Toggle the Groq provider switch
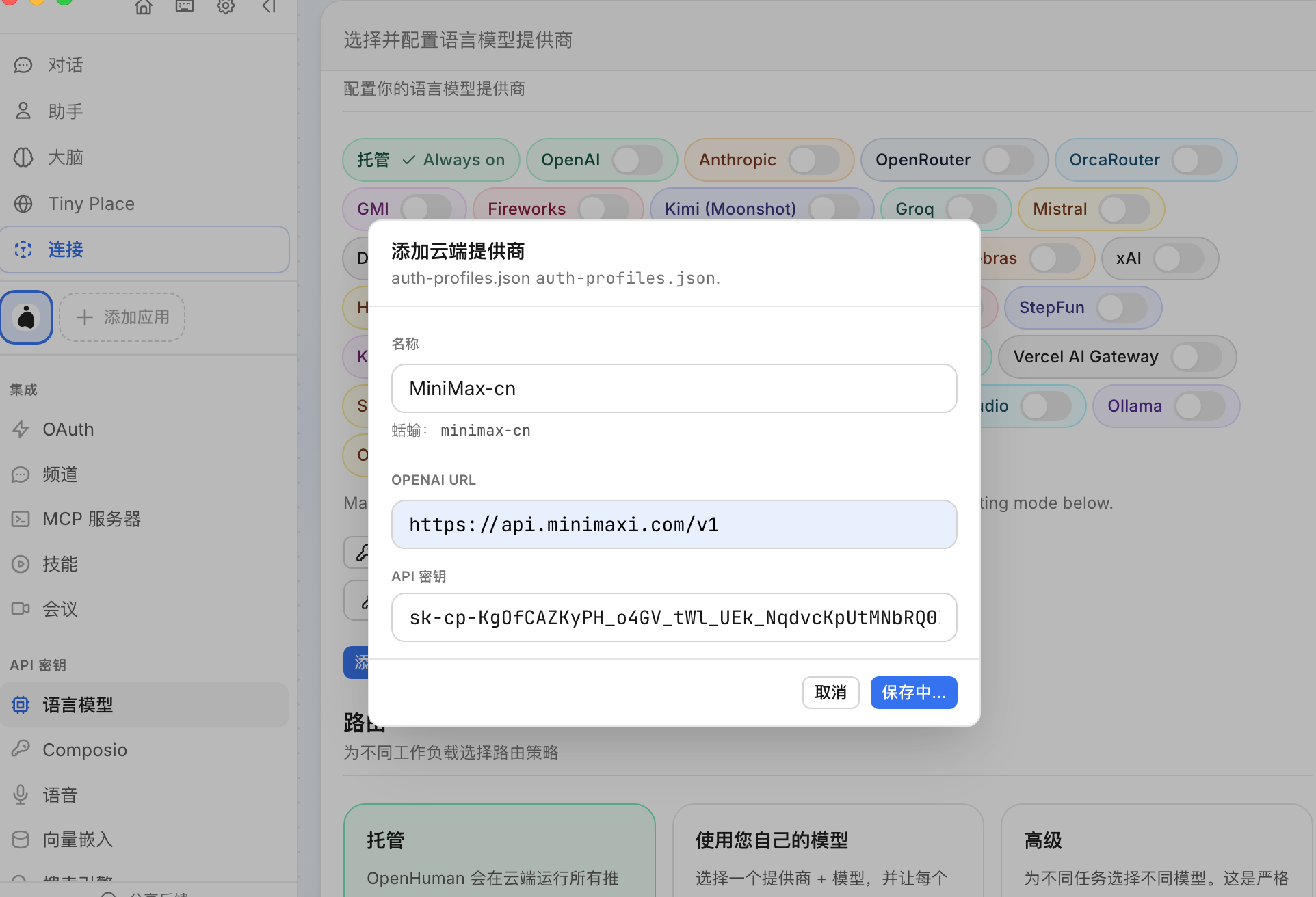Image resolution: width=1316 pixels, height=897 pixels. pos(971,209)
